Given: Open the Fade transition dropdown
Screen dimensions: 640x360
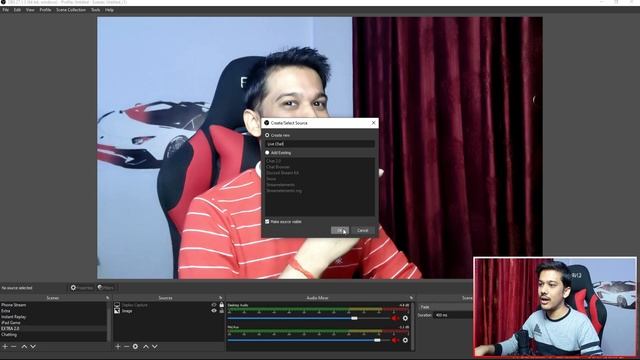Looking at the screenshot, I should [x=446, y=307].
